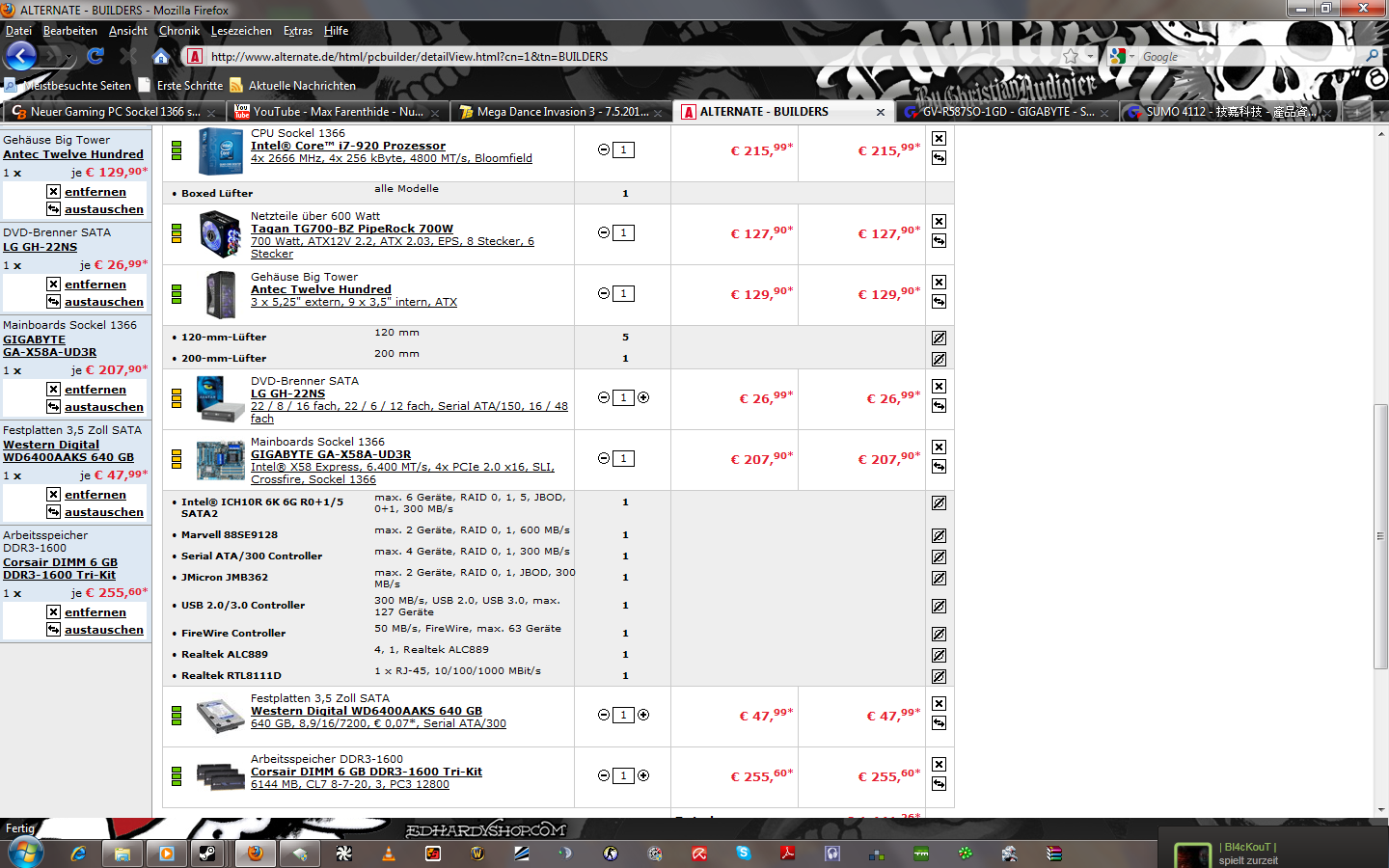Open the Datei menu

(x=18, y=31)
